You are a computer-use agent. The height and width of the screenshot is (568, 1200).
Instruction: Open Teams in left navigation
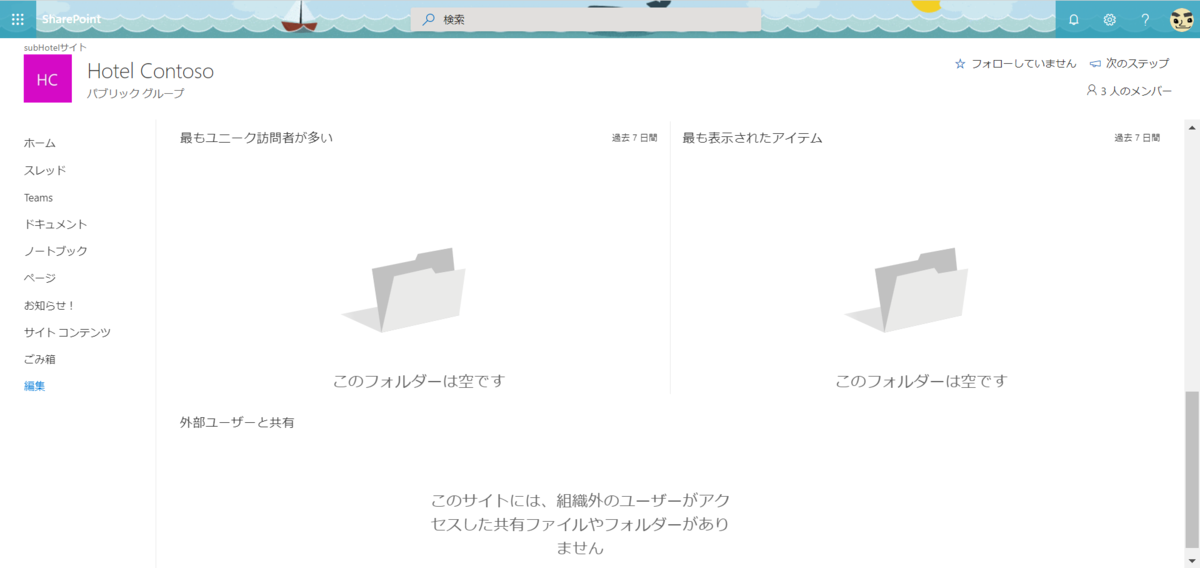pos(38,197)
